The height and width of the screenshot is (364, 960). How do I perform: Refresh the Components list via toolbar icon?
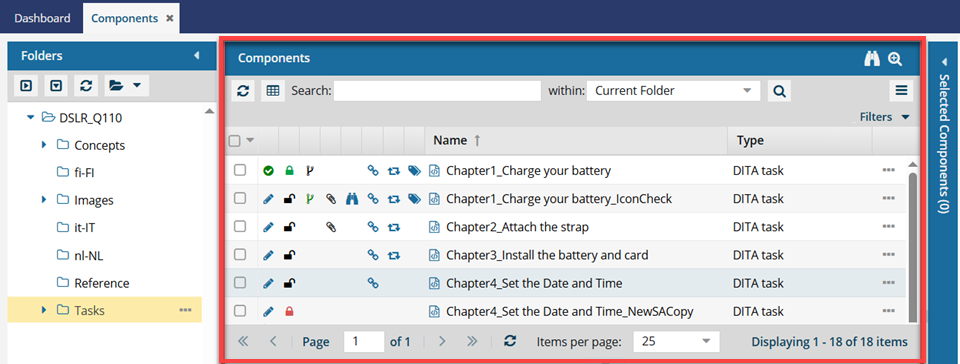[243, 91]
